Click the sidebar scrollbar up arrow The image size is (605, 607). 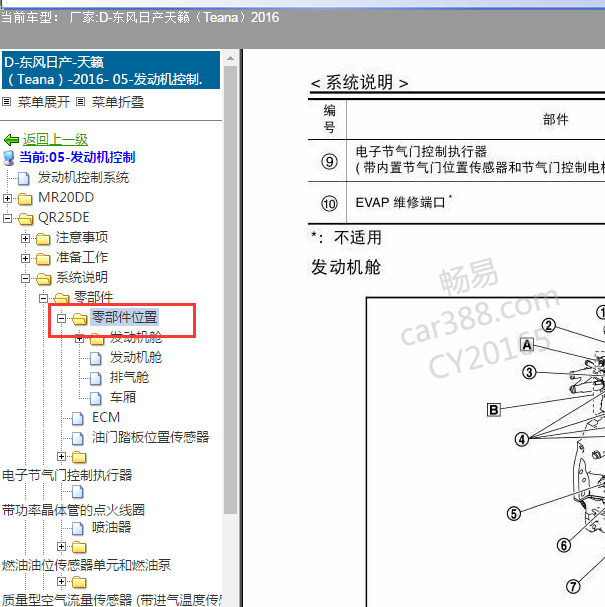click(x=230, y=58)
